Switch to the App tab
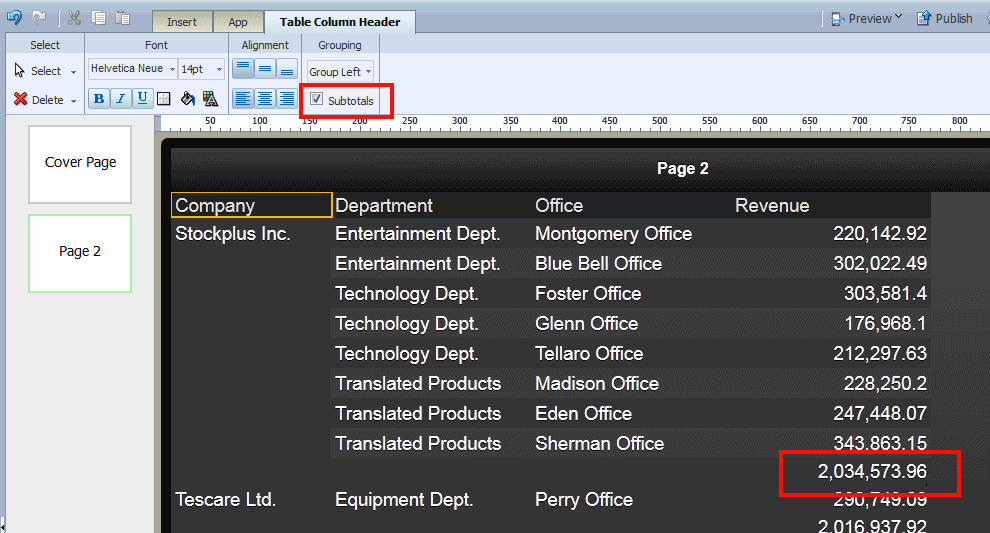990x533 pixels. pyautogui.click(x=238, y=21)
